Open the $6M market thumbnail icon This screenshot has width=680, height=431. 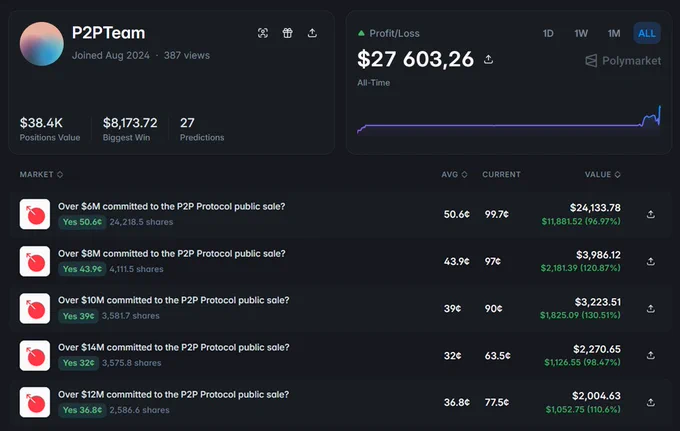point(35,214)
